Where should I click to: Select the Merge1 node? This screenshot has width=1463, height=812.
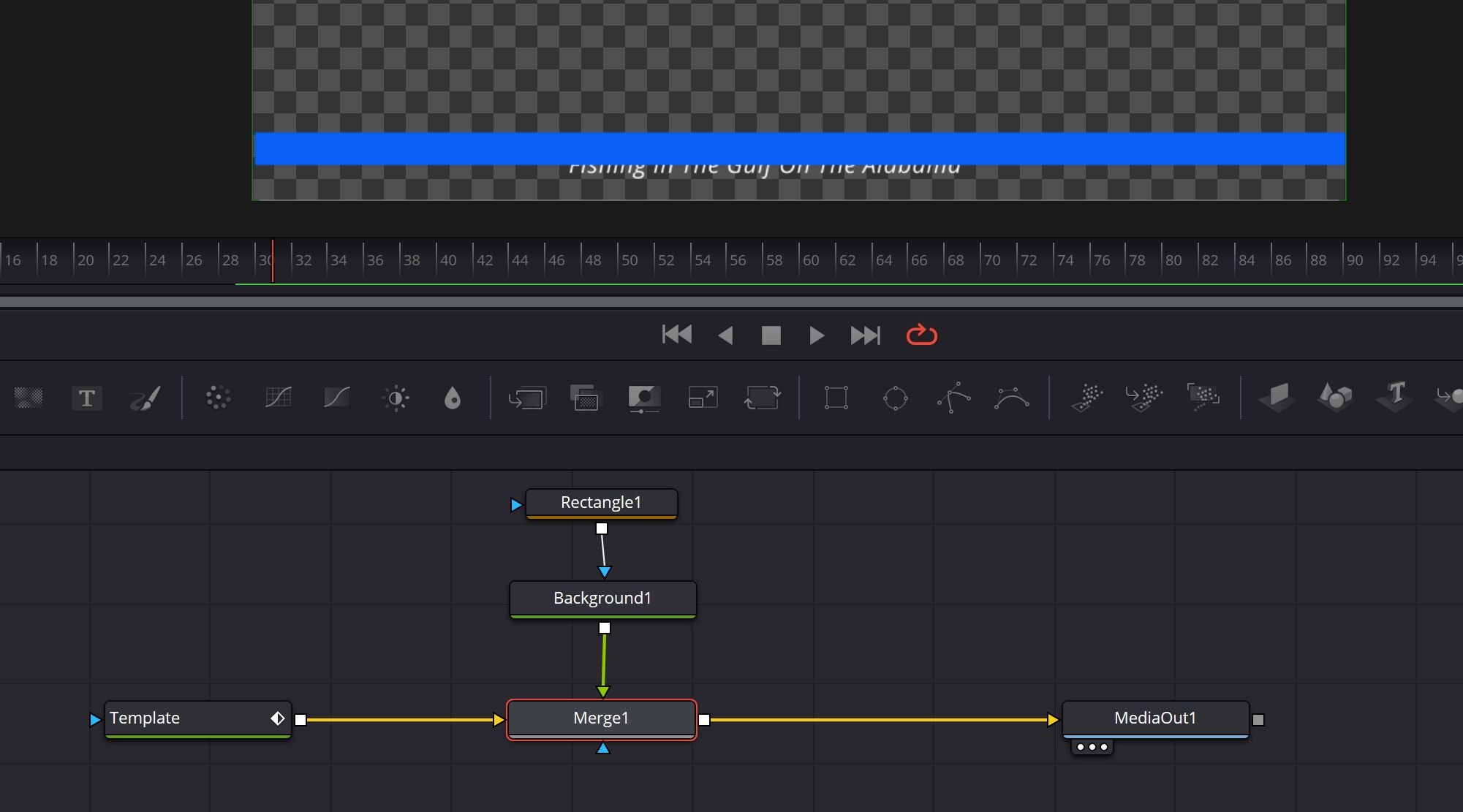coord(601,718)
